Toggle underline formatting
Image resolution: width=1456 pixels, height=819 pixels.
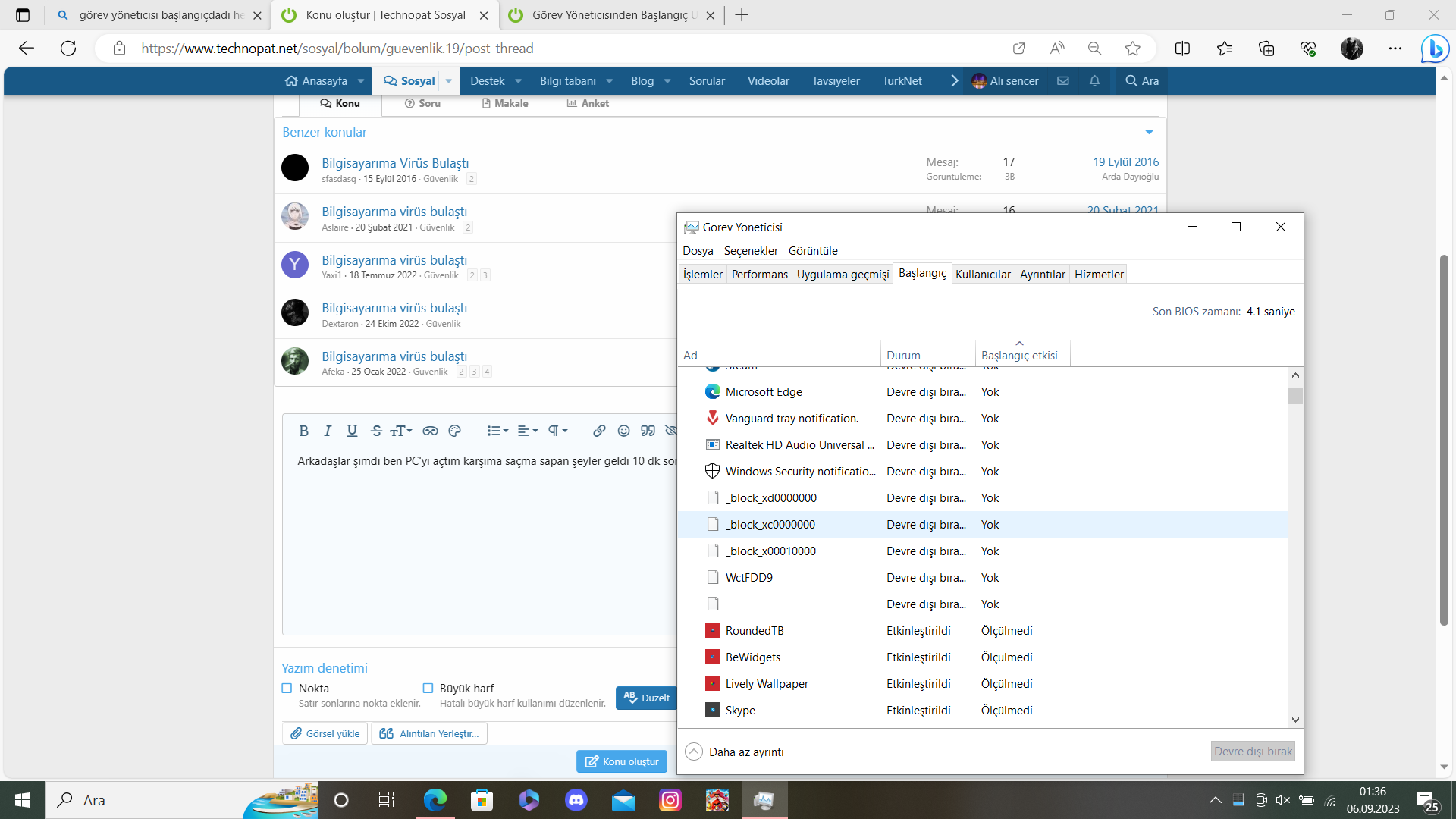tap(352, 431)
